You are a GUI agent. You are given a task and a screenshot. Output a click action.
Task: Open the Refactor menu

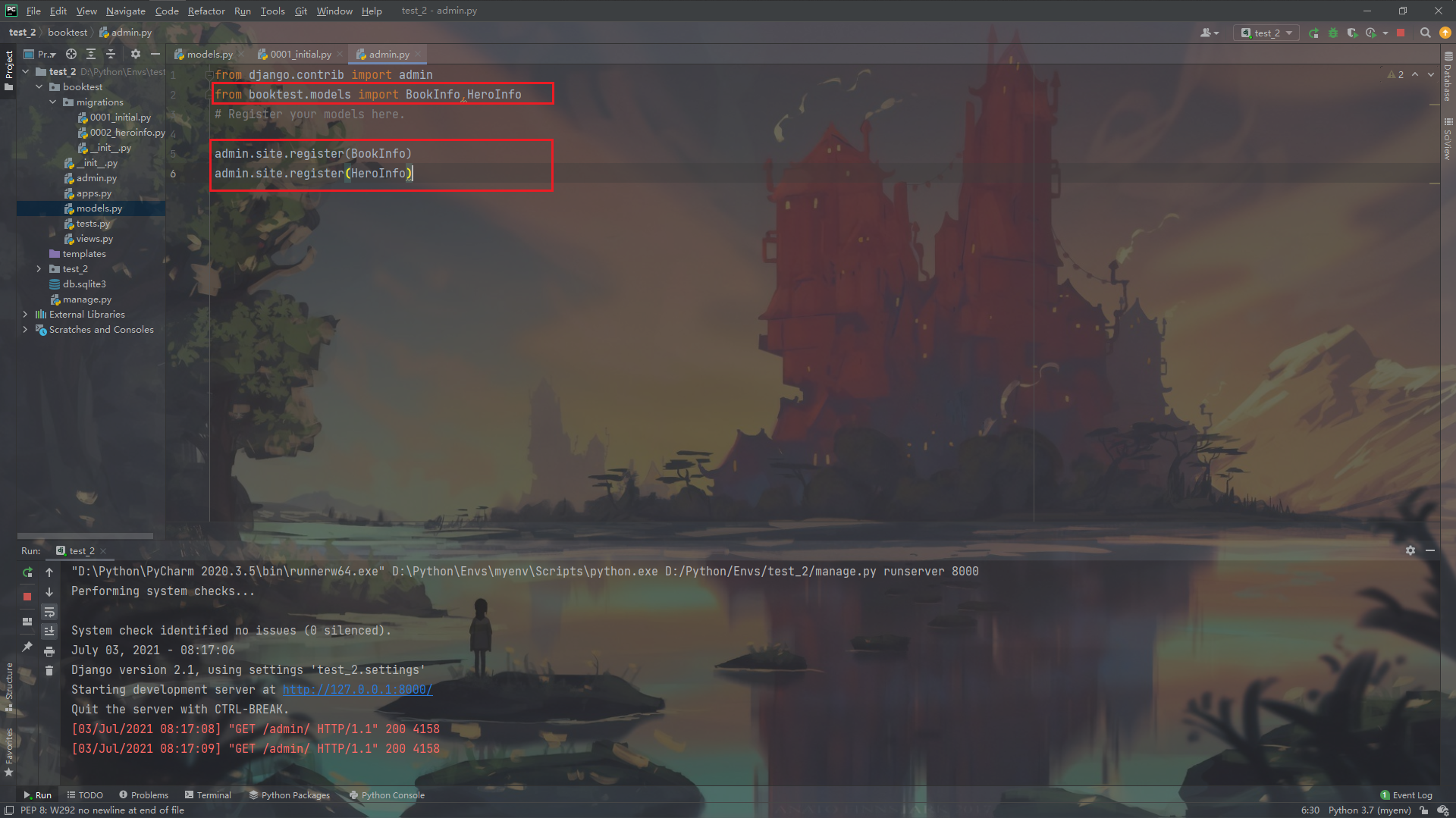click(x=206, y=11)
